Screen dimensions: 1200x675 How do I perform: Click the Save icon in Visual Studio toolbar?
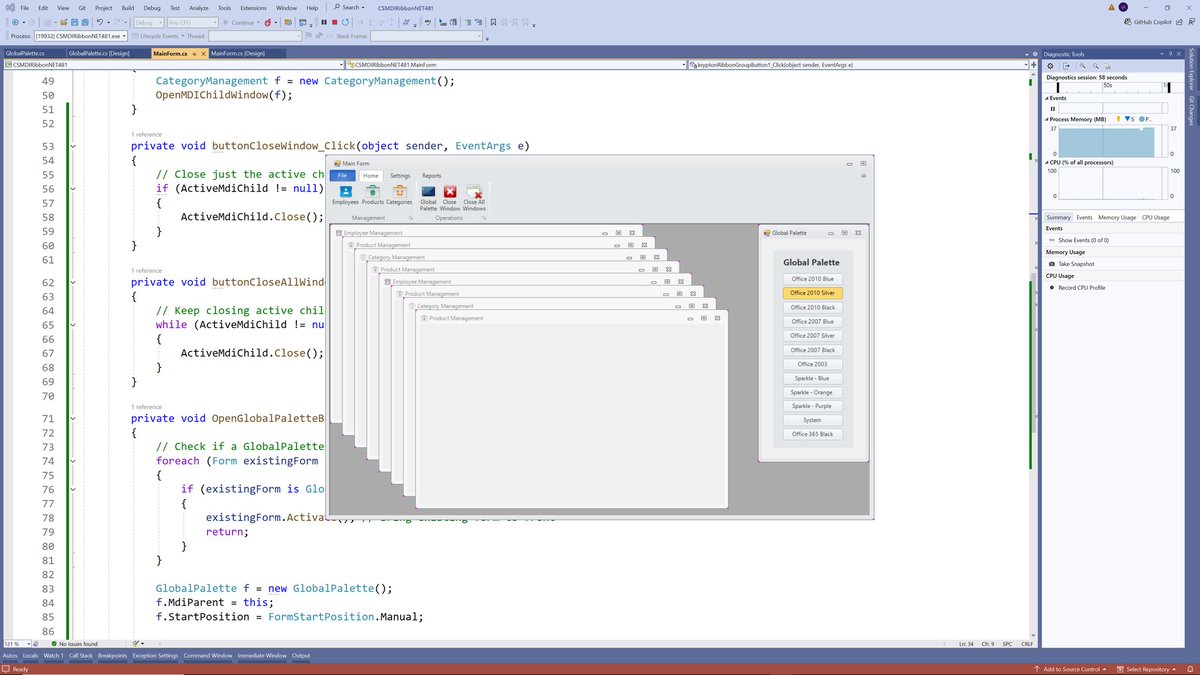[74, 22]
